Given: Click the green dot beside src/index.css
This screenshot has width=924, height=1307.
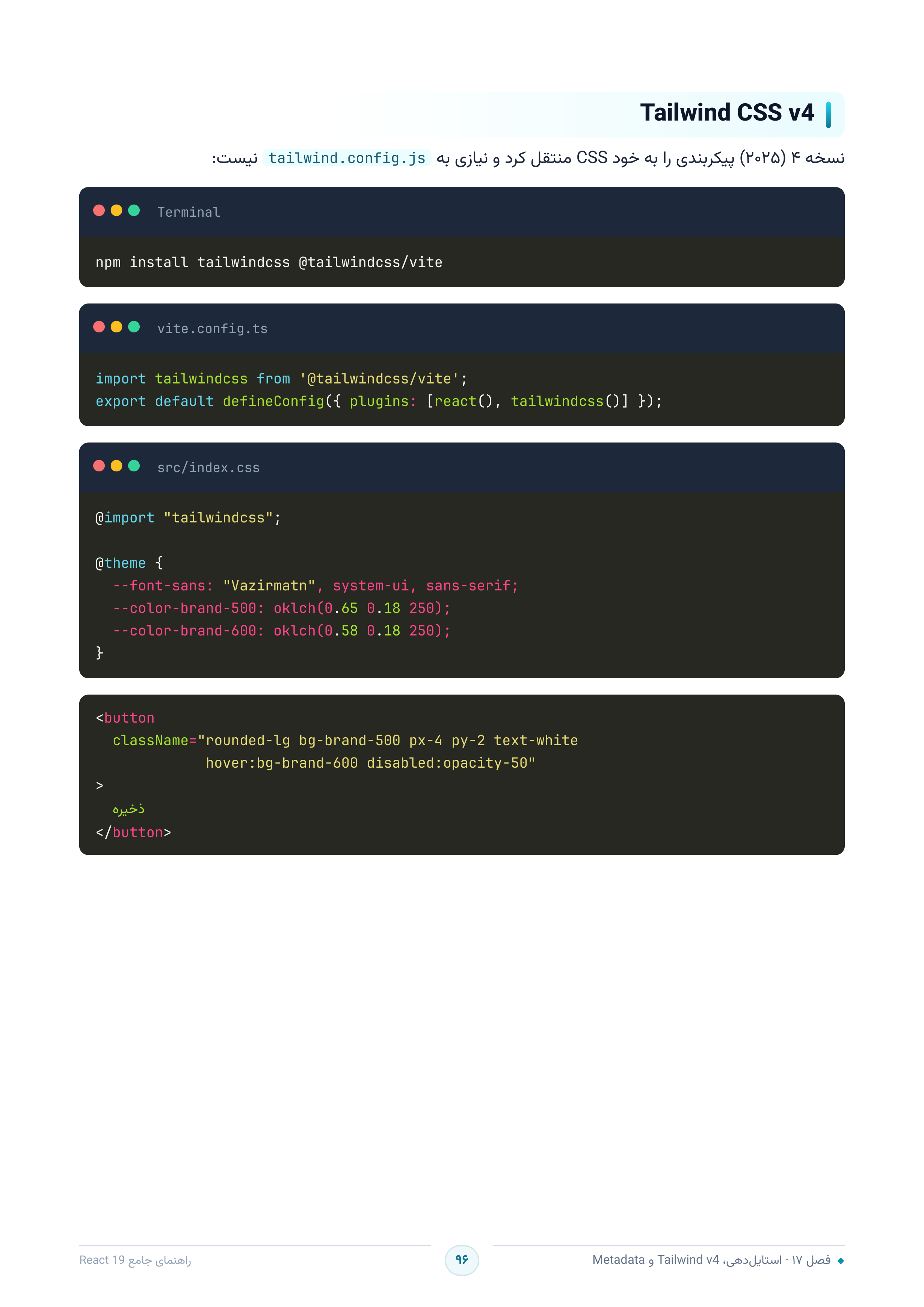Looking at the screenshot, I should (134, 466).
